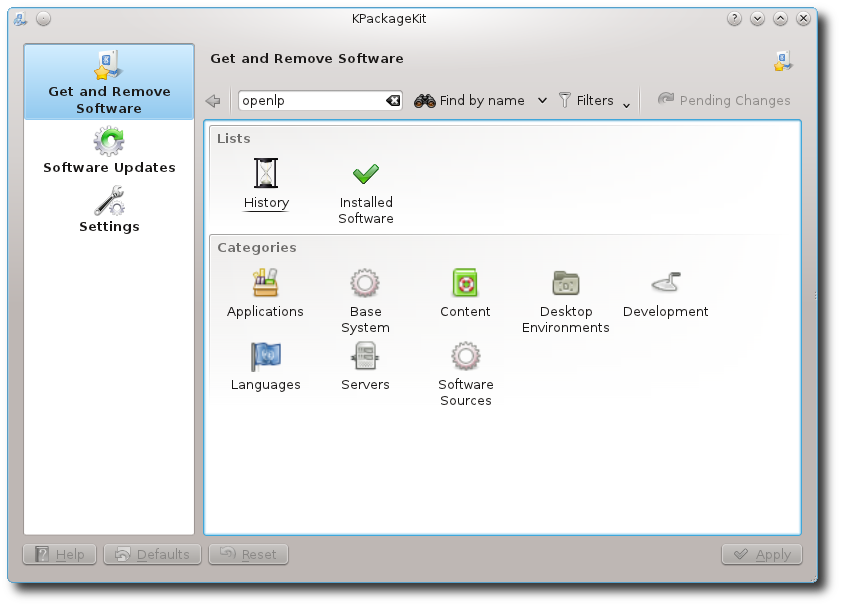841x606 pixels.
Task: Click the binoculars Find by name button
Action: click(469, 100)
